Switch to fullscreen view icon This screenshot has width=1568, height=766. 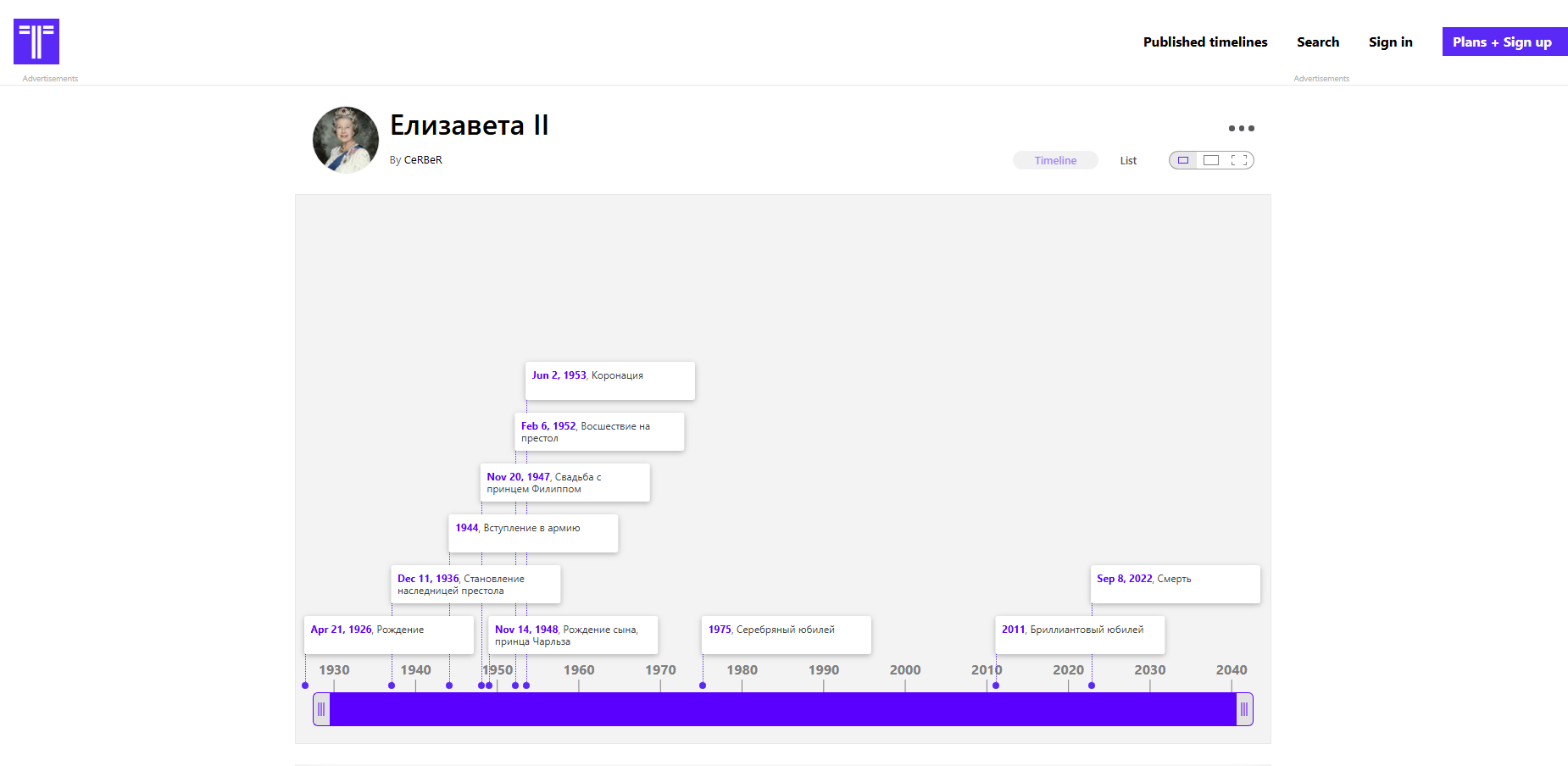coord(1239,160)
